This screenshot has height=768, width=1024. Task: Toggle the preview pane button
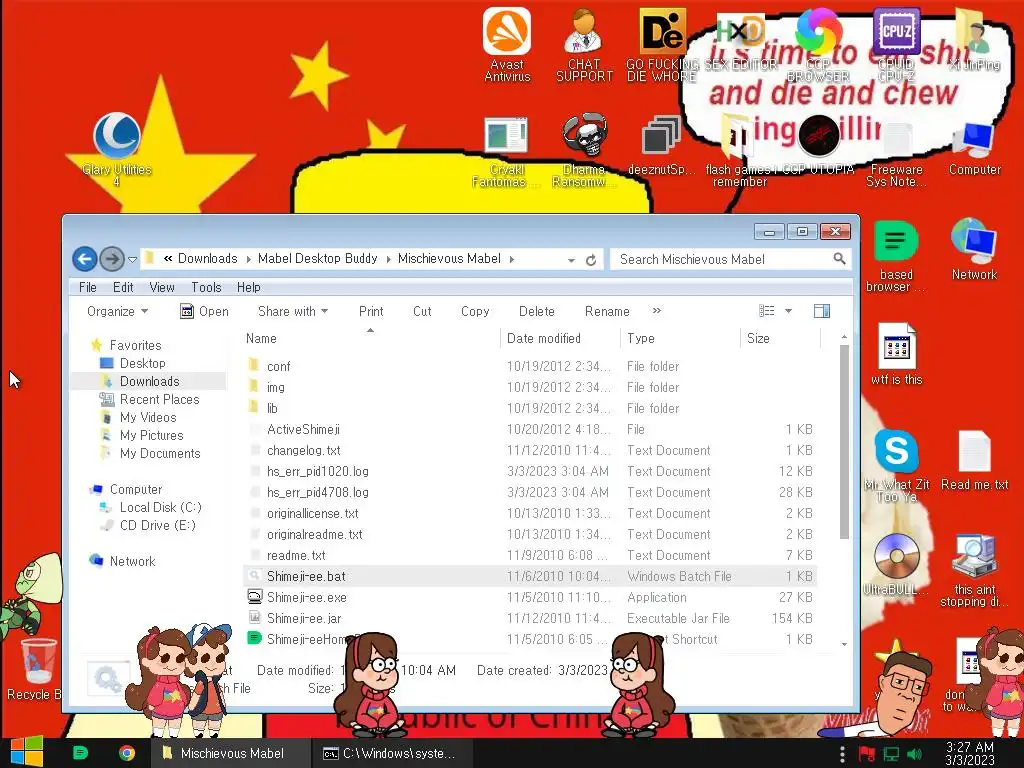tap(822, 311)
